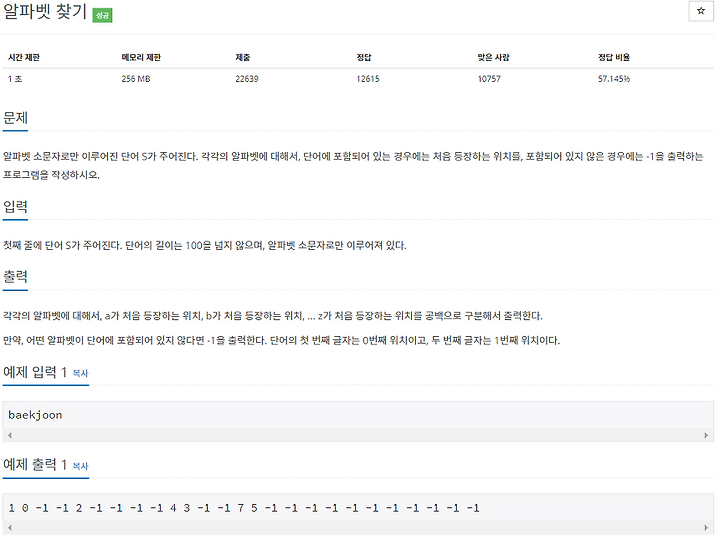Click the 정답 비율 column header

point(613,57)
